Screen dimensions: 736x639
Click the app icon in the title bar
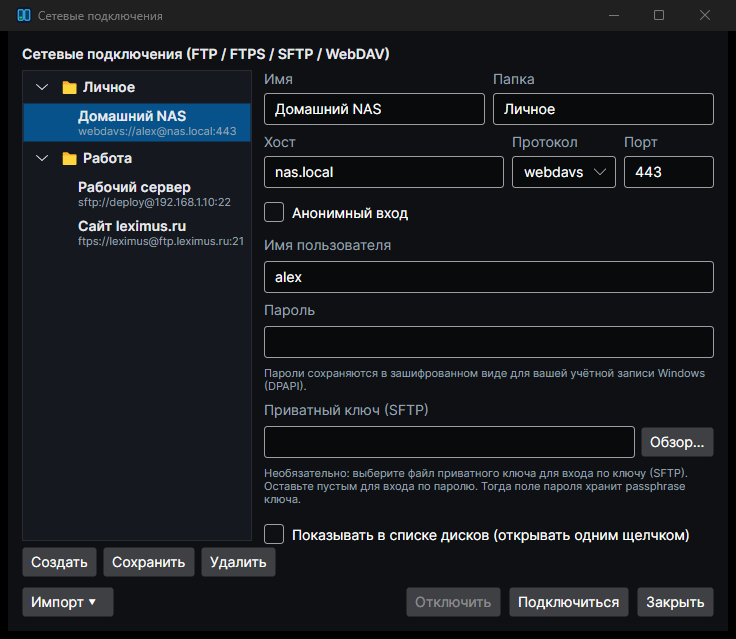[x=24, y=15]
